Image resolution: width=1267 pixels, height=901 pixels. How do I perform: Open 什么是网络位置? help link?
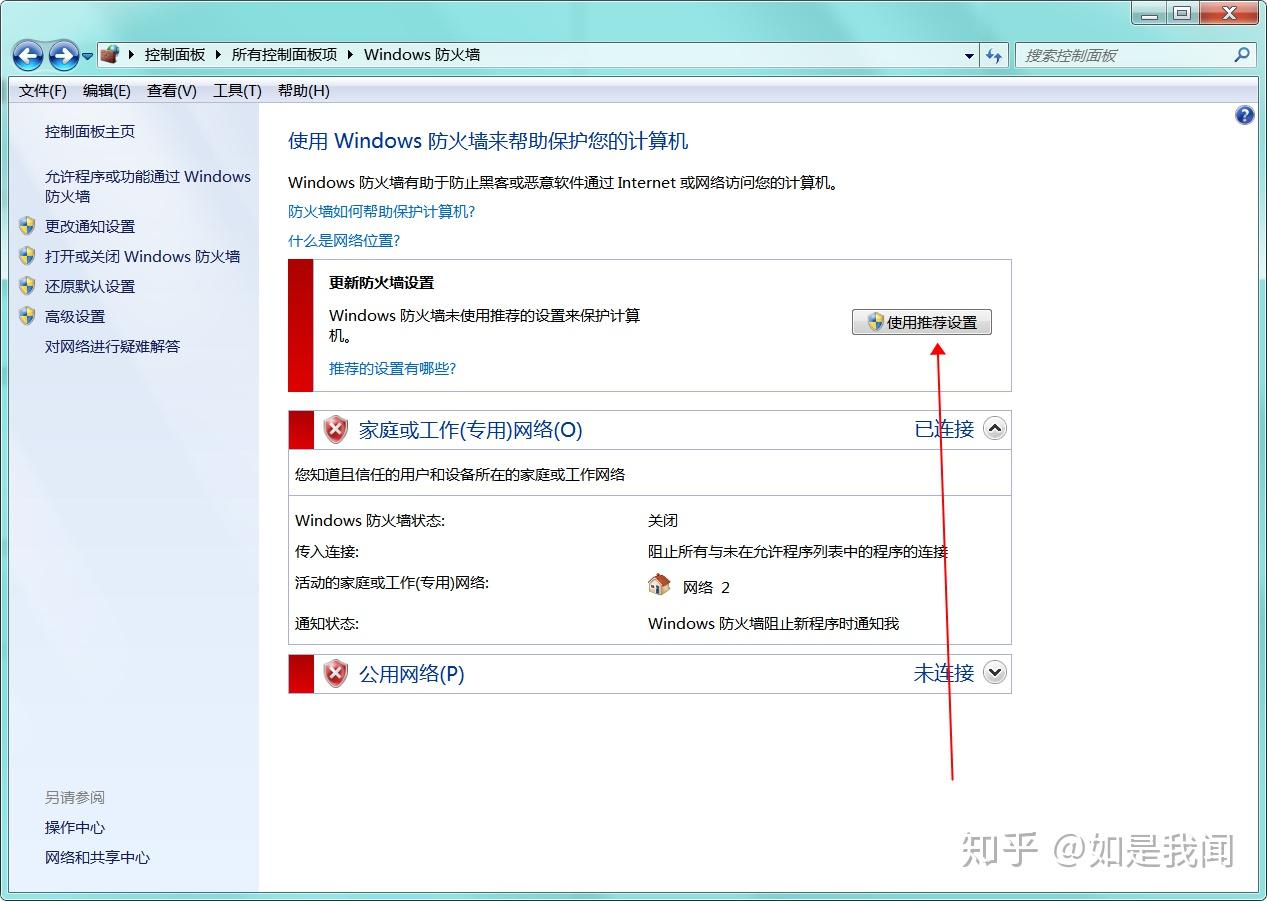(344, 241)
